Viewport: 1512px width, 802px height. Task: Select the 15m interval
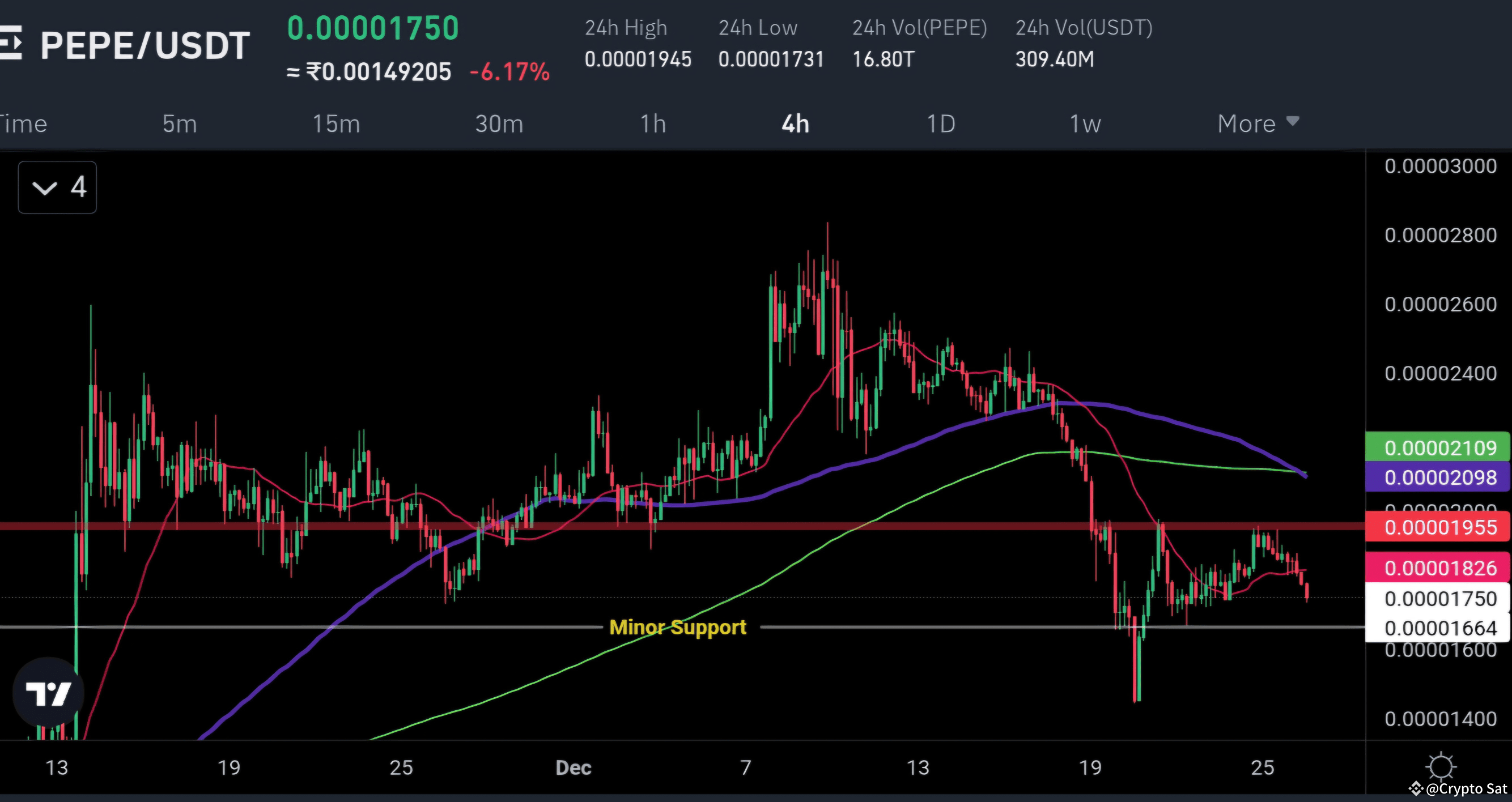(336, 124)
